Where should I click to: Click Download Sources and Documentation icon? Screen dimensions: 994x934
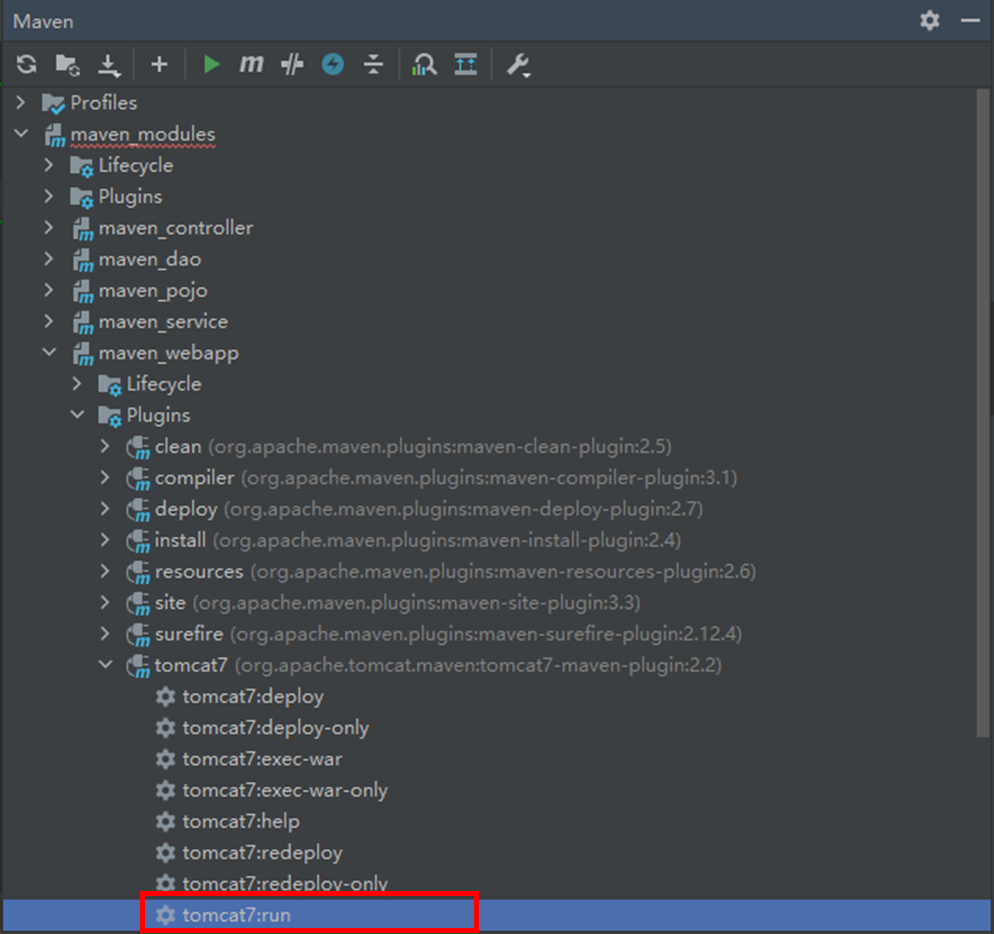(109, 65)
